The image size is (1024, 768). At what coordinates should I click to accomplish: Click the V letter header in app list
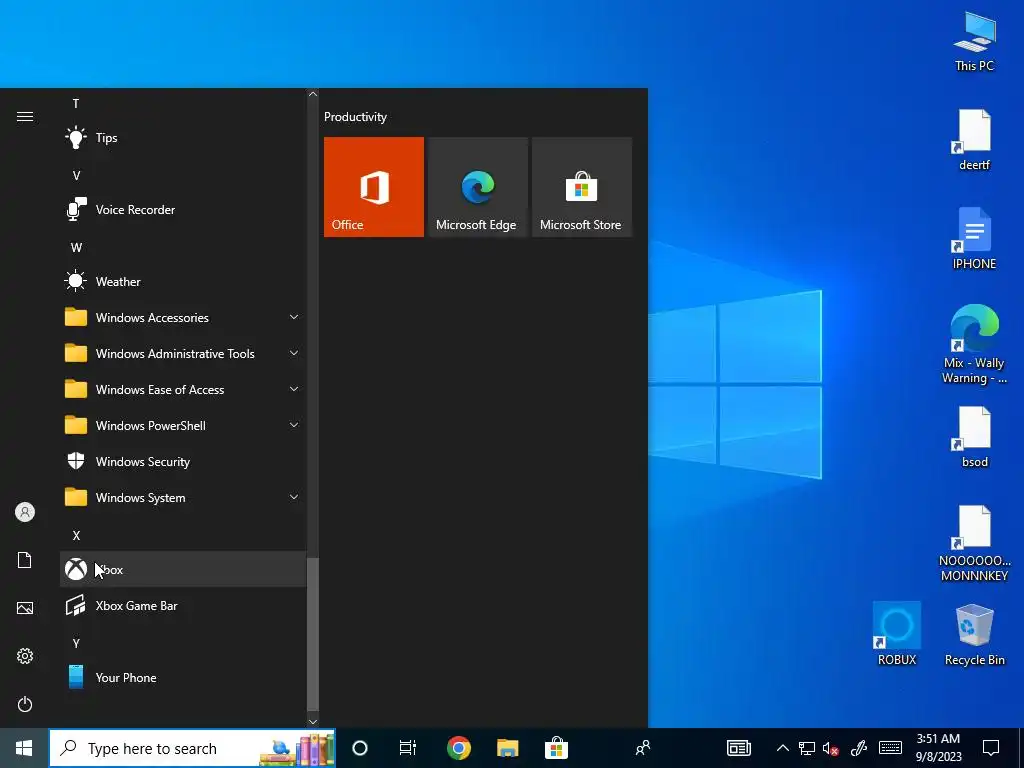[76, 175]
